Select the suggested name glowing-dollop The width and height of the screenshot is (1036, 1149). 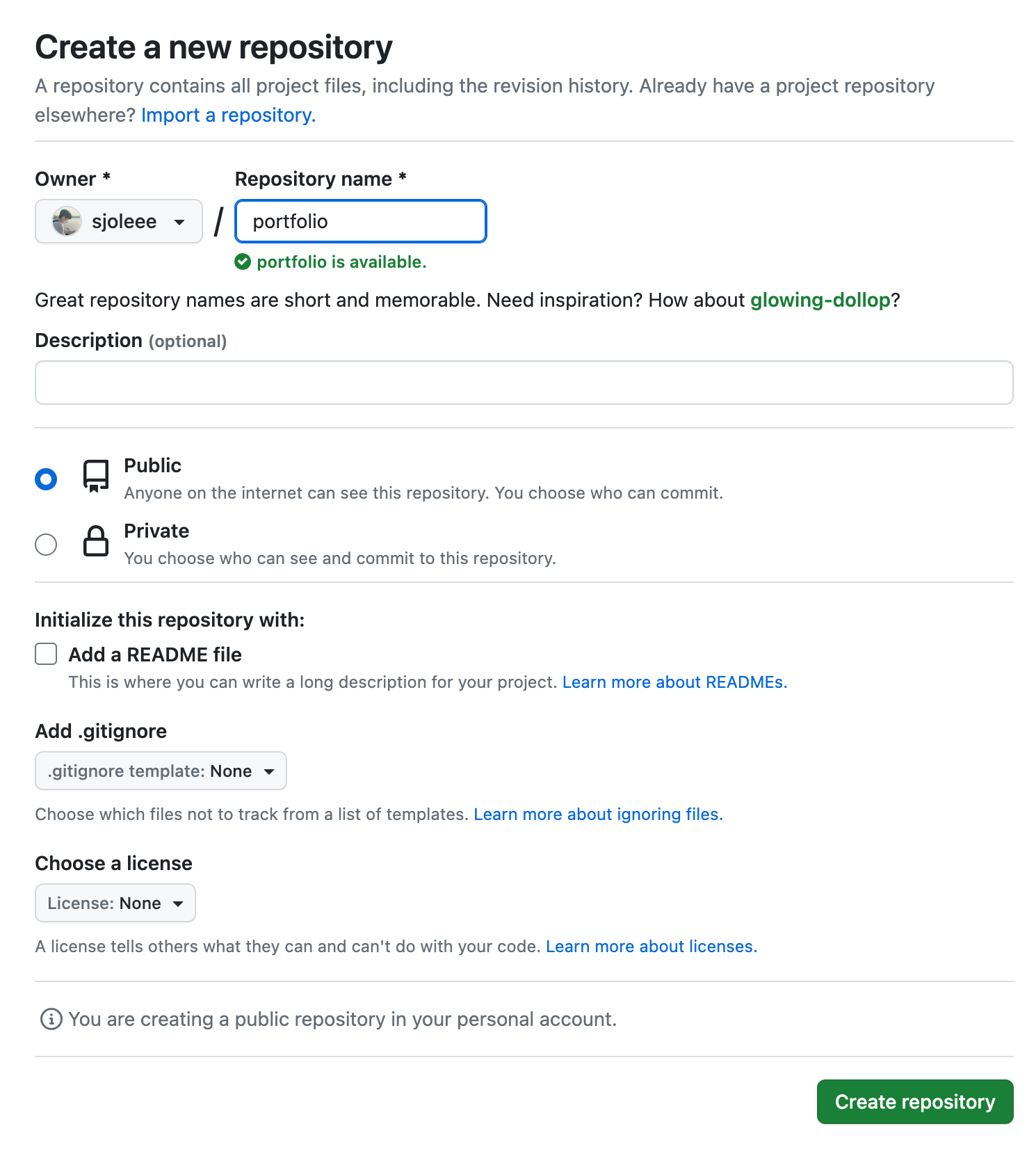820,300
